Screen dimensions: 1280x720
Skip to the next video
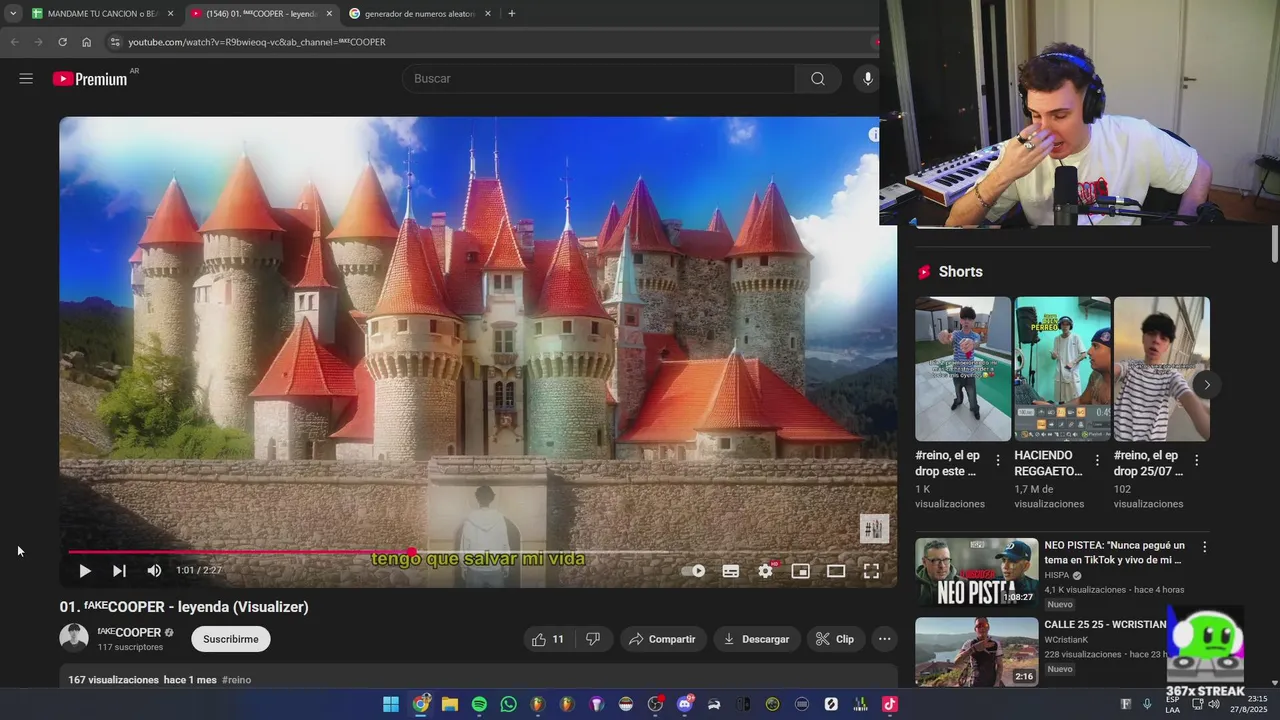click(119, 571)
